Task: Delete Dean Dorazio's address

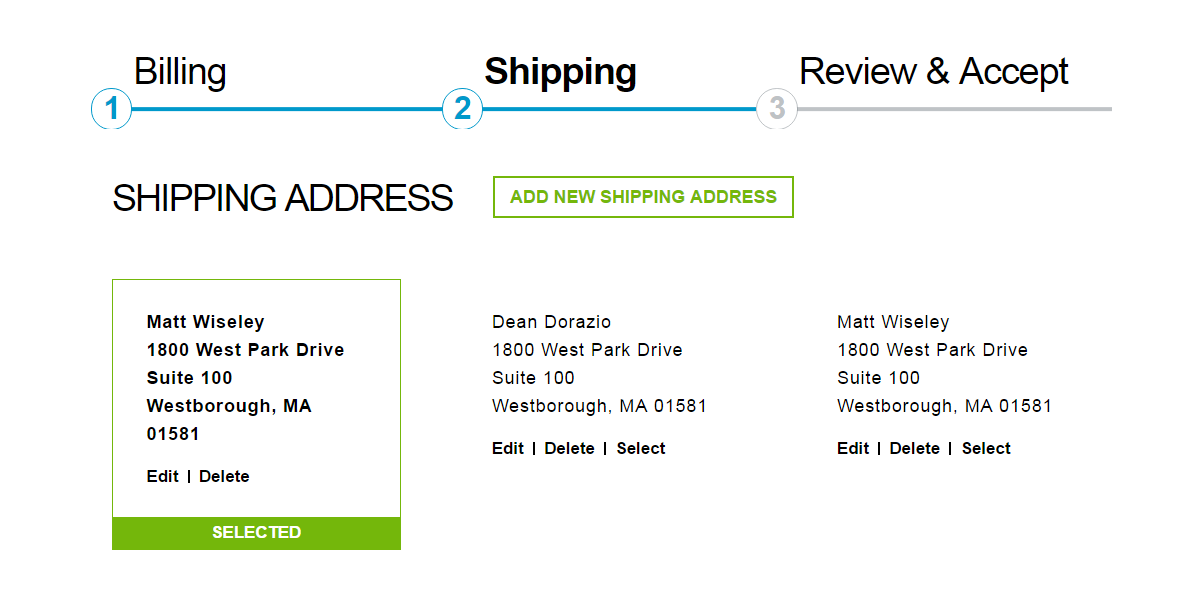Action: 569,449
